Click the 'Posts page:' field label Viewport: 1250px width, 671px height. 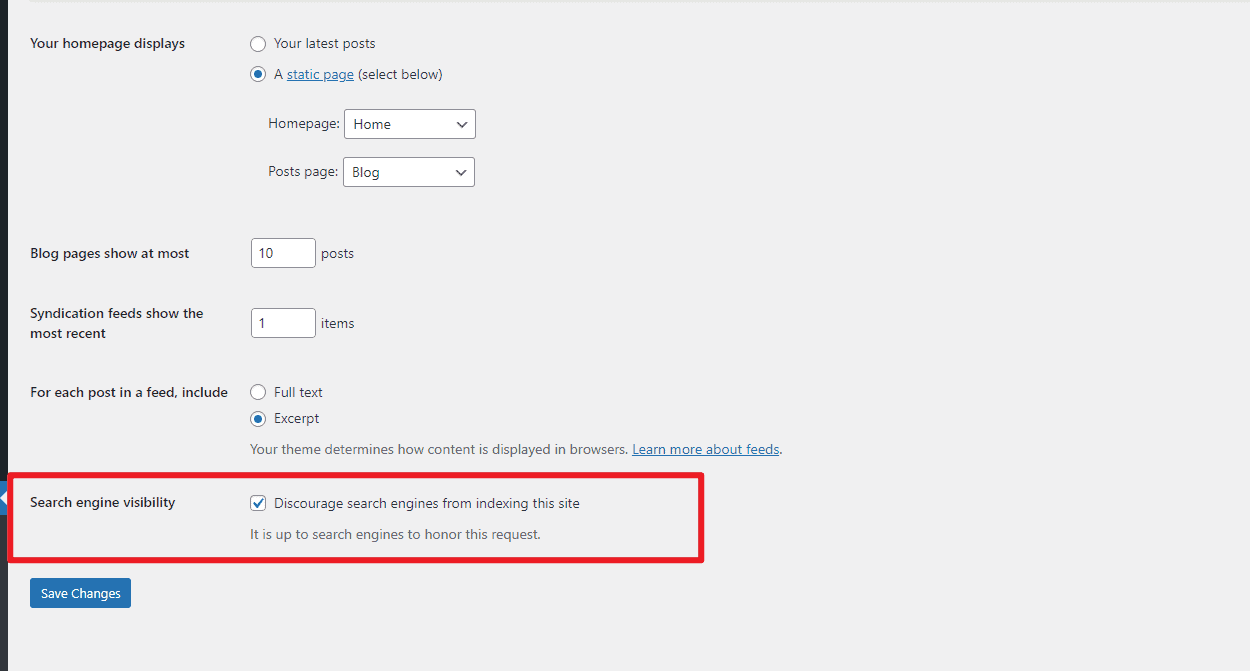[x=303, y=172]
